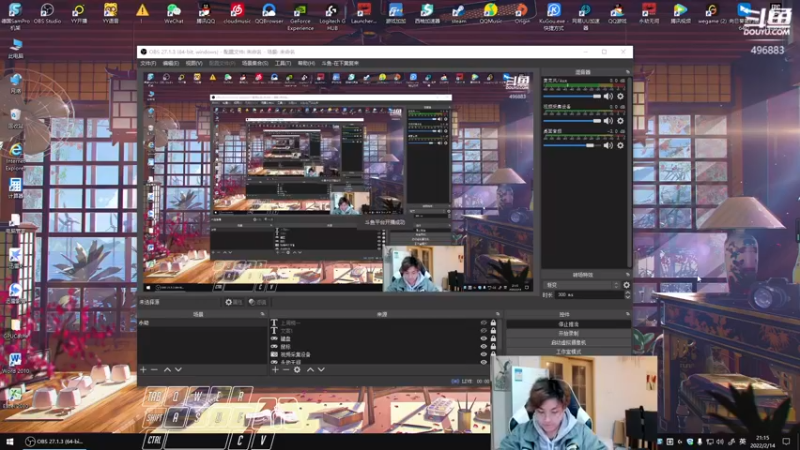Adjust the 麦克风/Aux volume slider
The height and width of the screenshot is (450, 800).
tap(572, 96)
